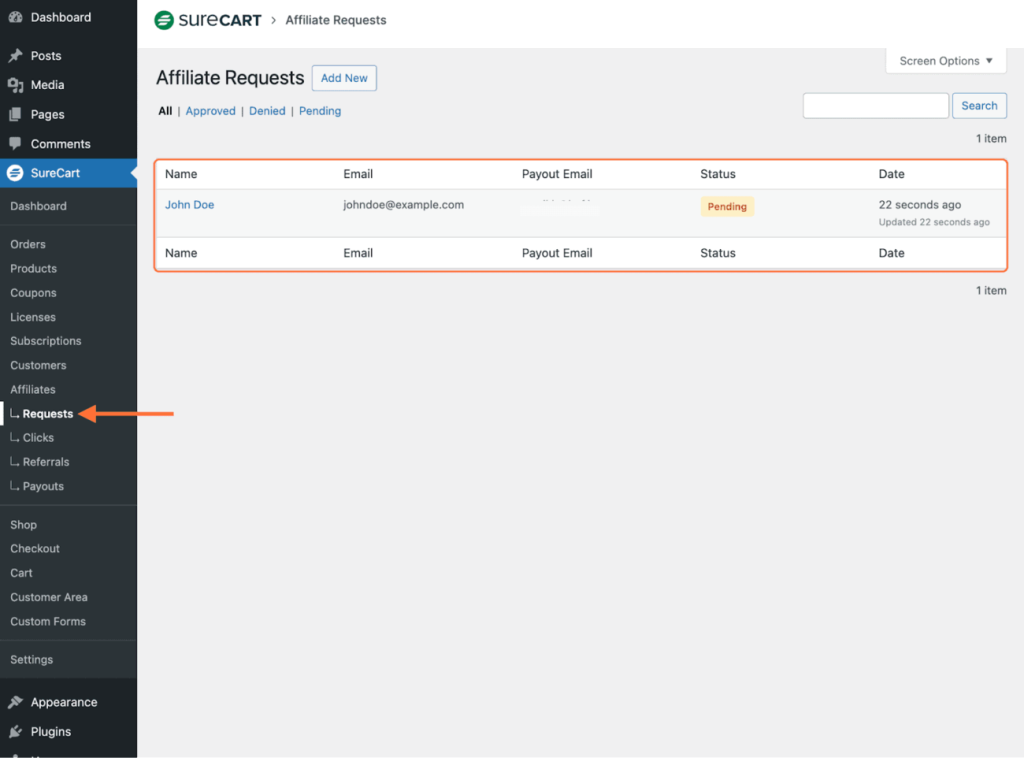1024x758 pixels.
Task: Click the Plugins plug icon
Action: point(15,731)
